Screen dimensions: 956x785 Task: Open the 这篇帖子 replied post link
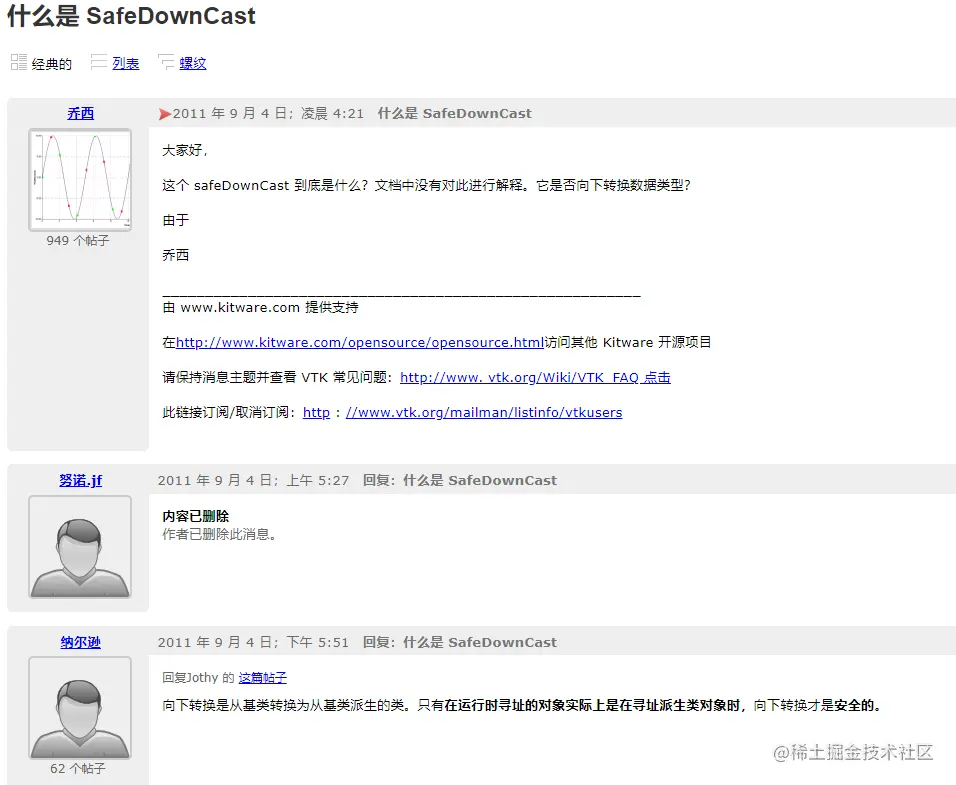263,678
